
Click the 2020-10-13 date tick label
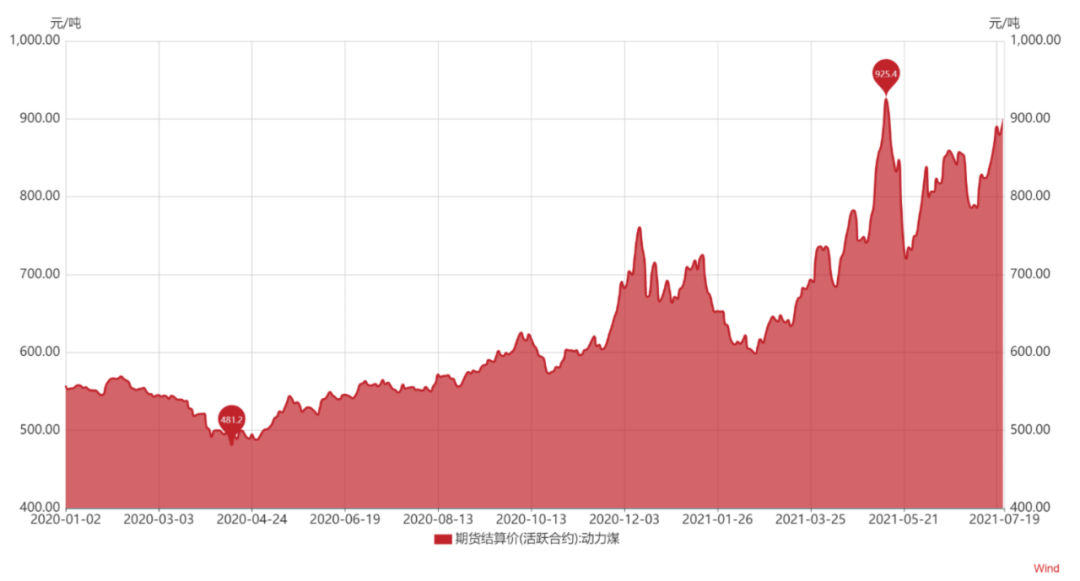pos(531,520)
